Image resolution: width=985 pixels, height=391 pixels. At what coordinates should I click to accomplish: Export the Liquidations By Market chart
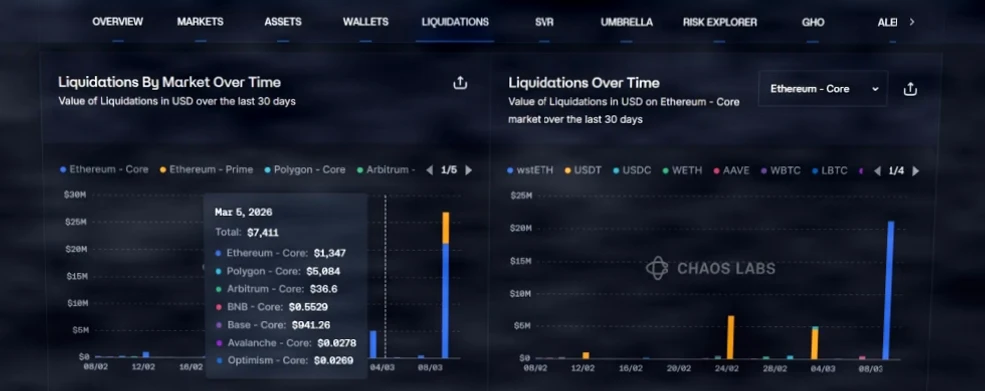(x=460, y=83)
